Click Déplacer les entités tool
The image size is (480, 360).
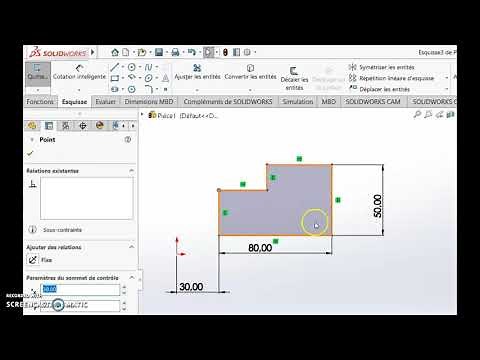click(x=379, y=89)
